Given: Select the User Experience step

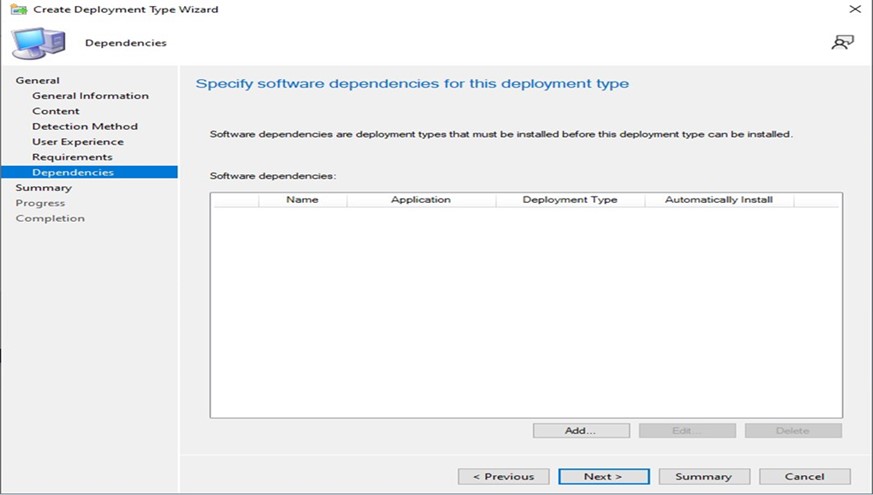Looking at the screenshot, I should (78, 142).
